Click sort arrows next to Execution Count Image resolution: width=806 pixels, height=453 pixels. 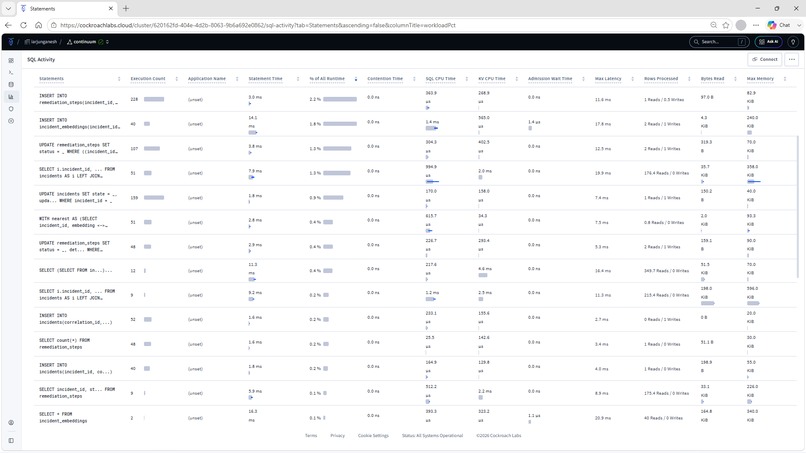176,79
